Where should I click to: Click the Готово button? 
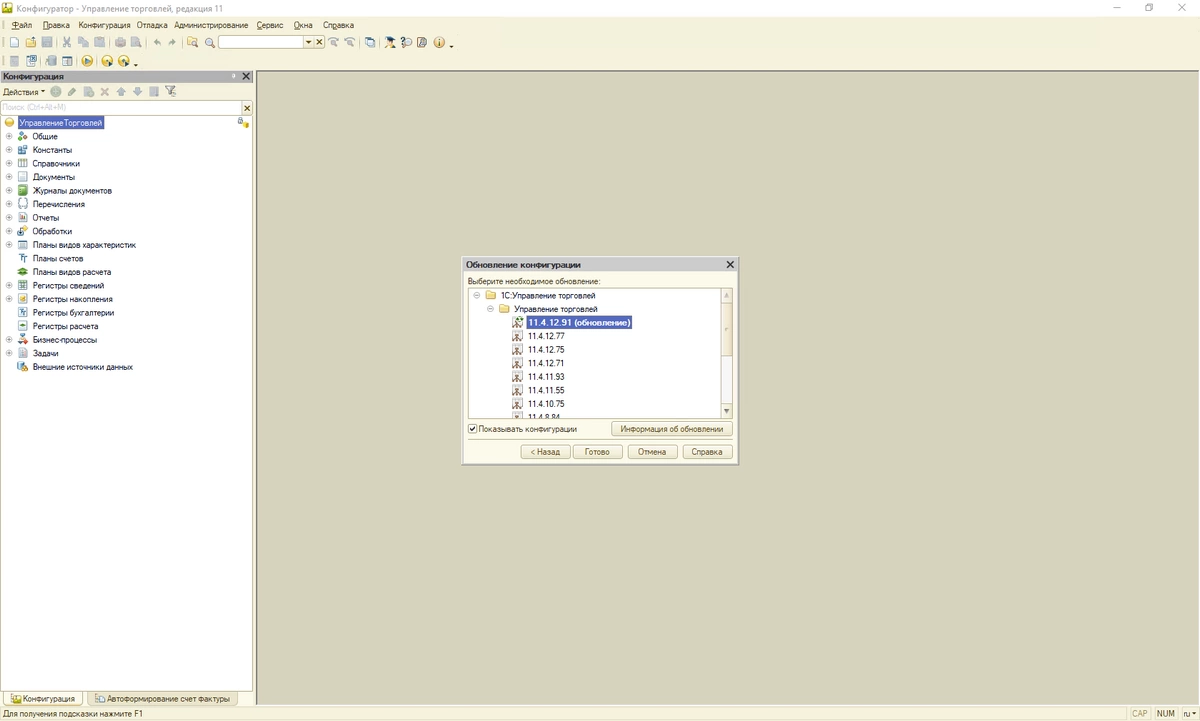click(597, 452)
